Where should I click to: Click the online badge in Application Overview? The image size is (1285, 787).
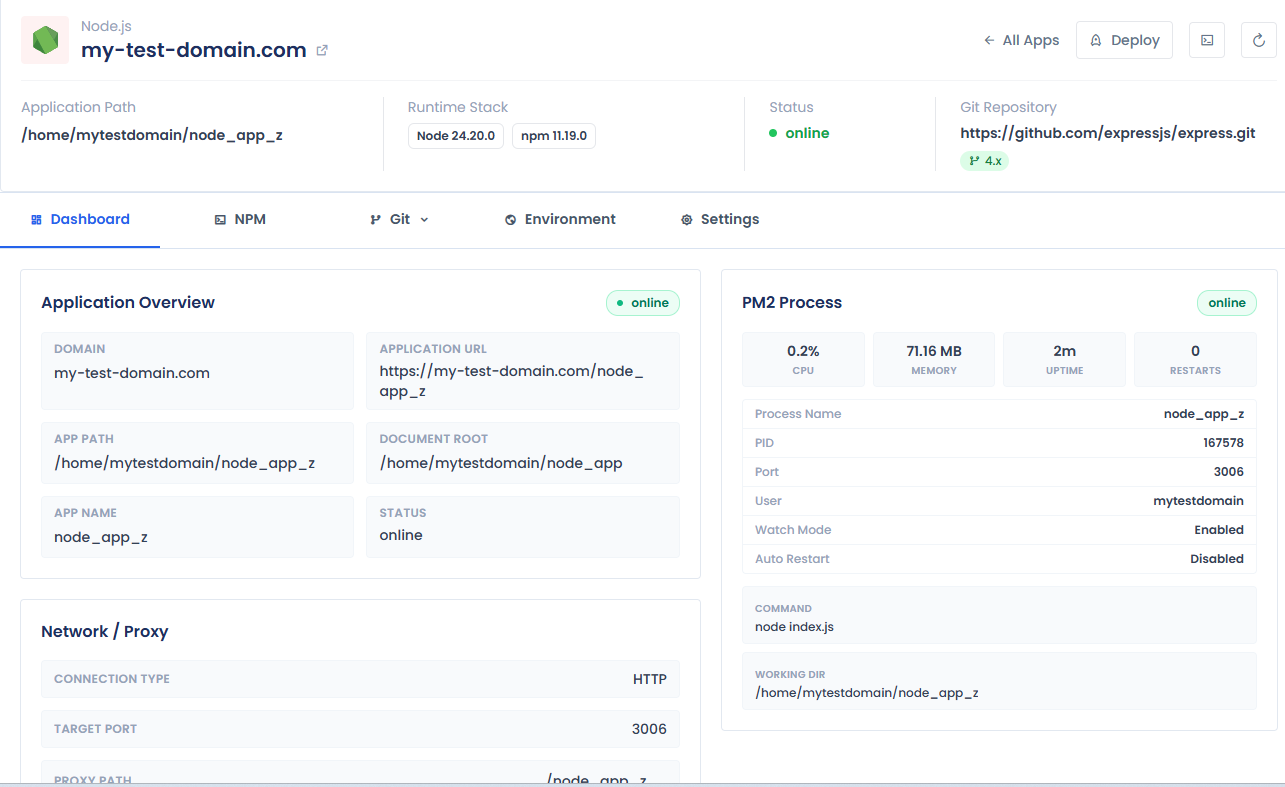[643, 303]
